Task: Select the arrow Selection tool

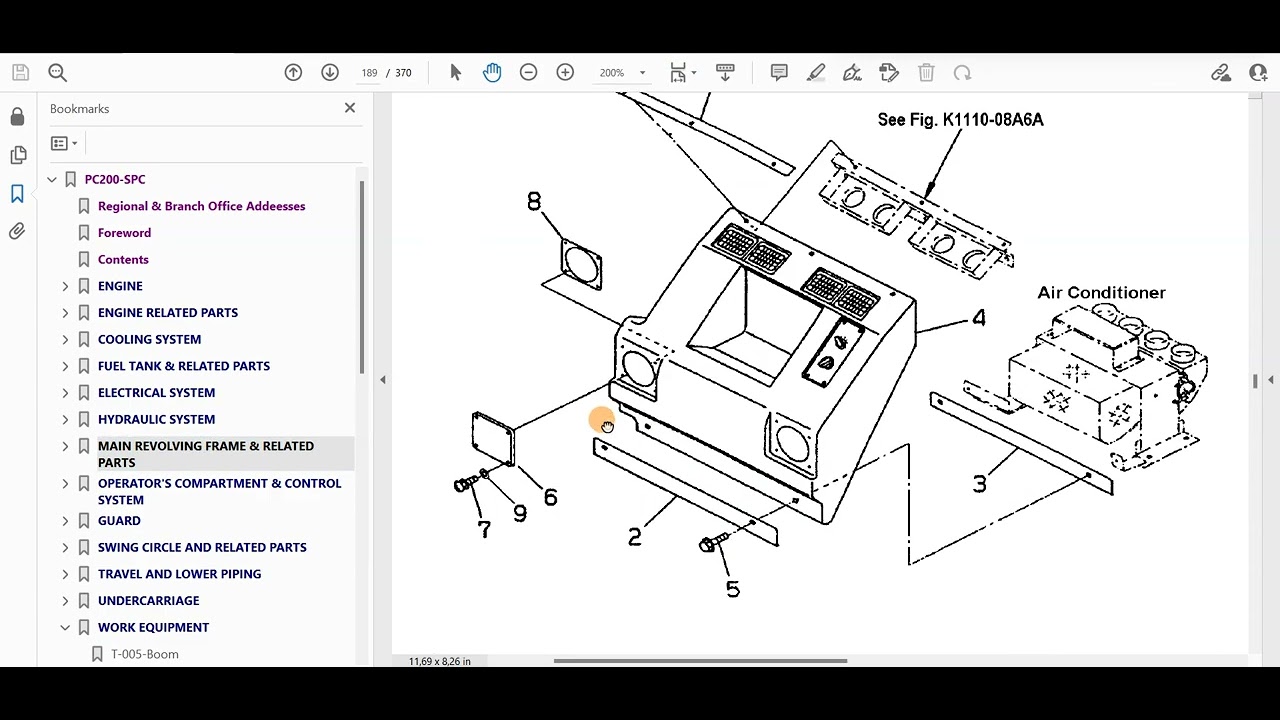Action: (x=456, y=72)
